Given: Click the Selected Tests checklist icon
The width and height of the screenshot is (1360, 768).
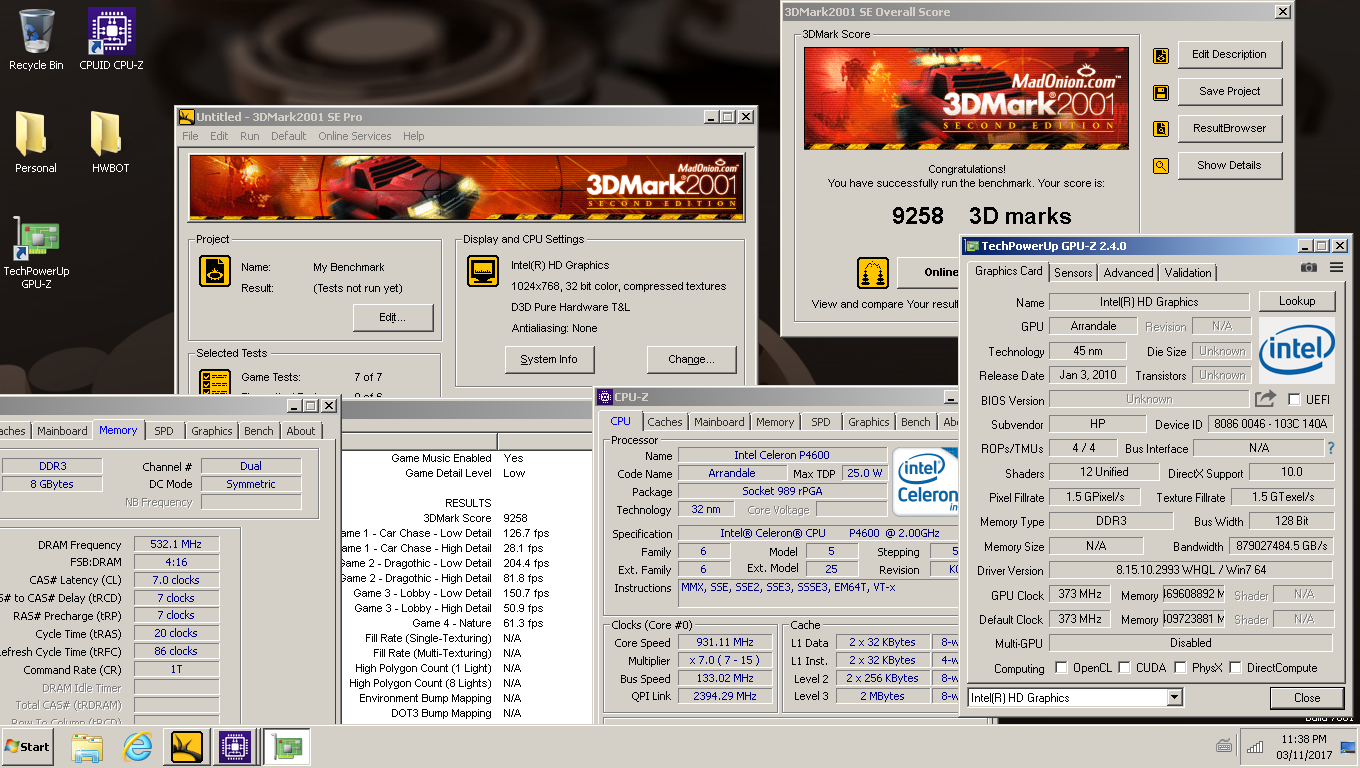Looking at the screenshot, I should [214, 384].
